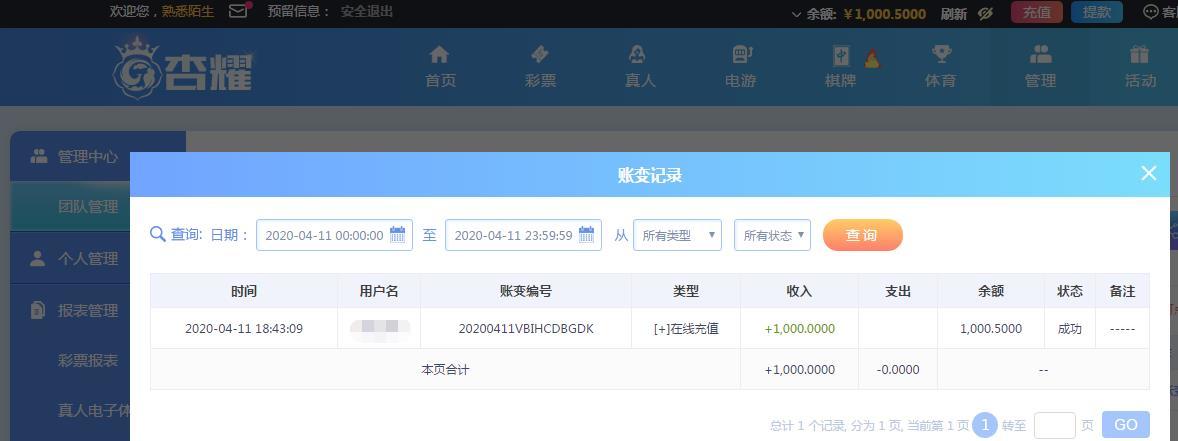This screenshot has height=441, width=1178.
Task: Select 团队管理 in the sidebar
Action: (88, 207)
